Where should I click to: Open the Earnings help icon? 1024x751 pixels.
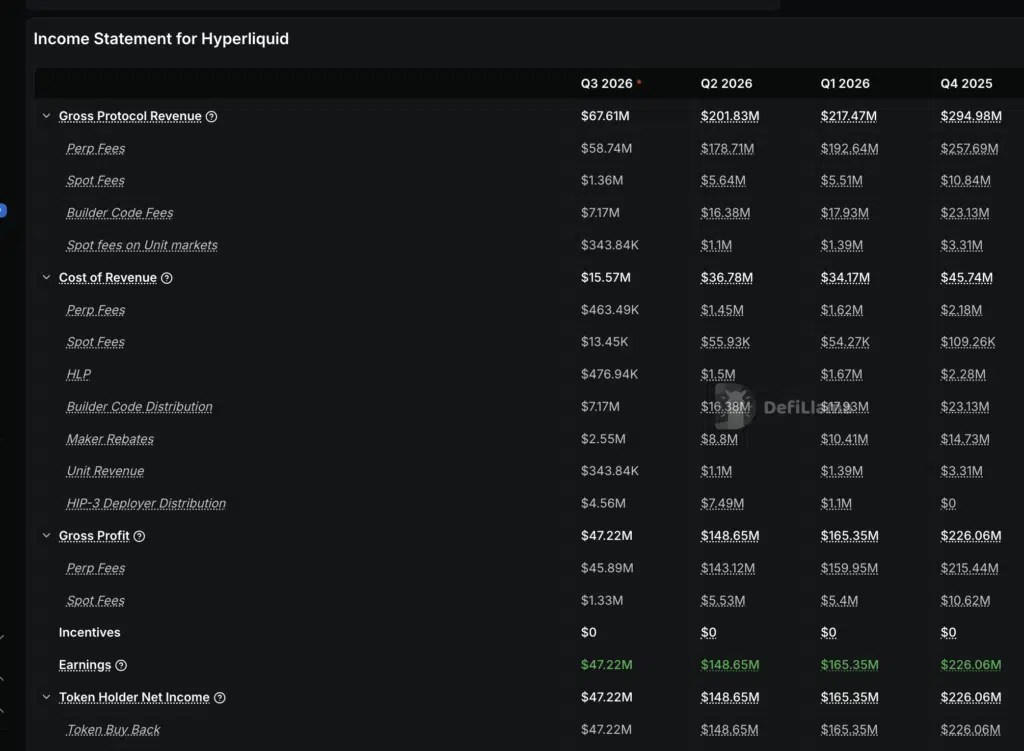pyautogui.click(x=121, y=665)
